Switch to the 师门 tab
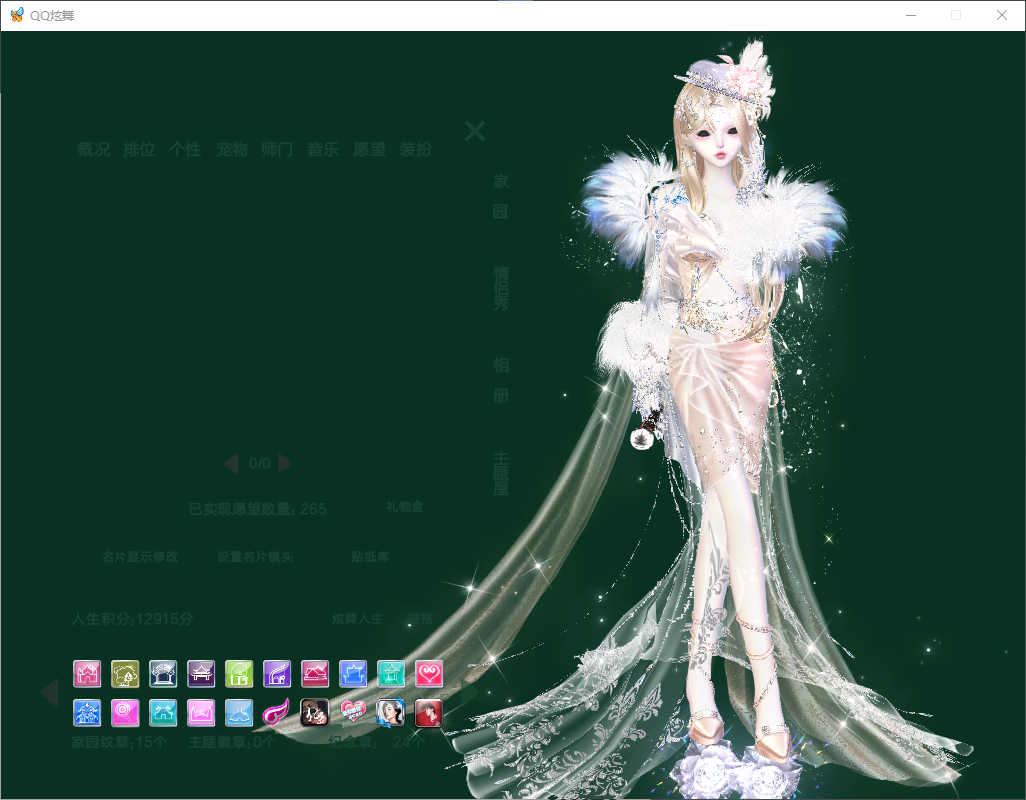Screen dimensions: 1026x800 coord(277,150)
